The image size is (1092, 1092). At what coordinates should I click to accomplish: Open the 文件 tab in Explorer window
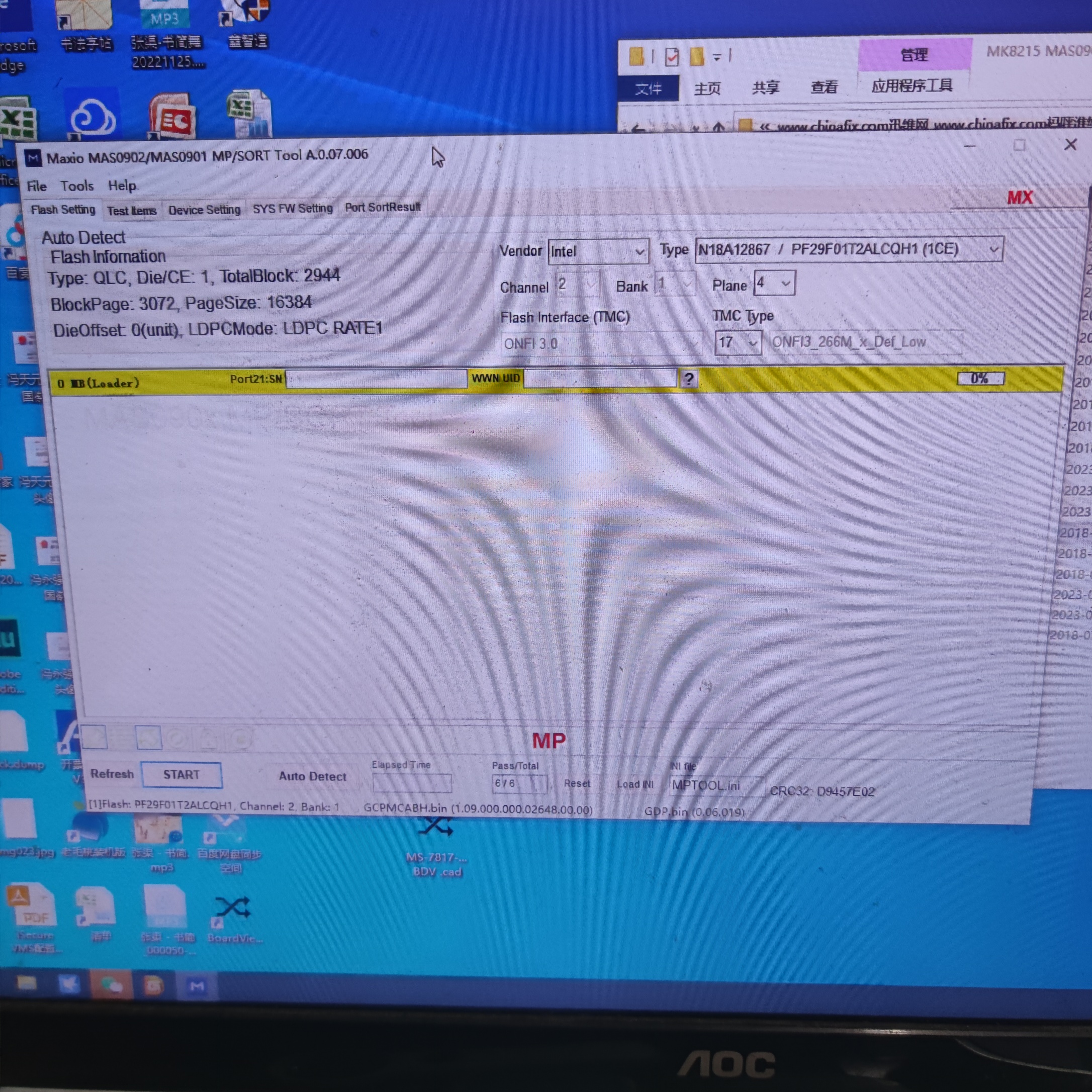click(648, 89)
